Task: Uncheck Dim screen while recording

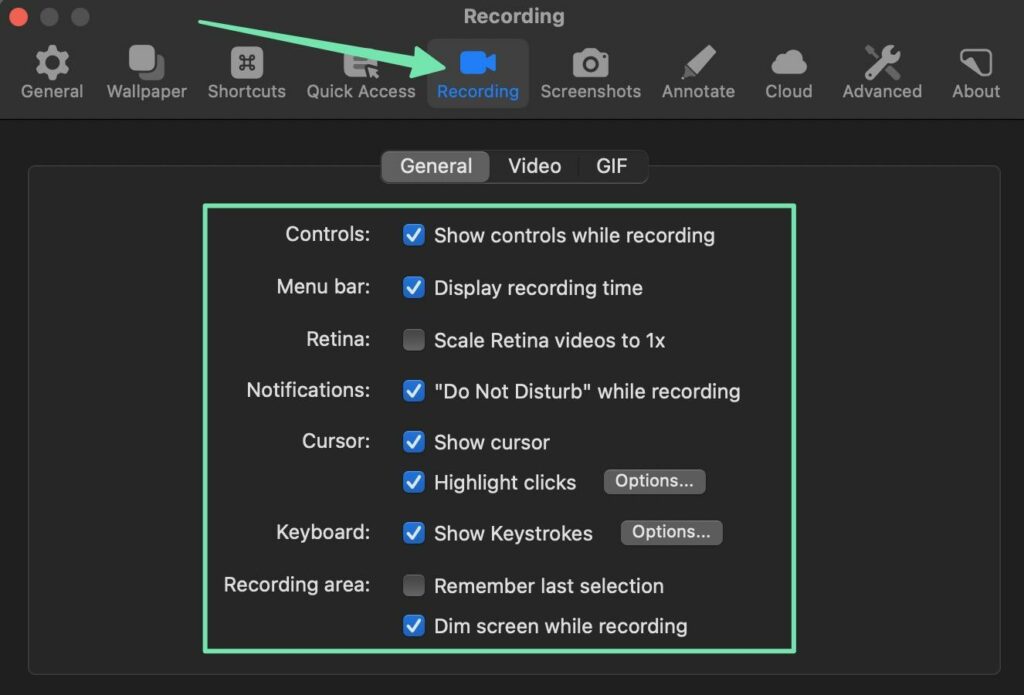Action: pyautogui.click(x=413, y=627)
